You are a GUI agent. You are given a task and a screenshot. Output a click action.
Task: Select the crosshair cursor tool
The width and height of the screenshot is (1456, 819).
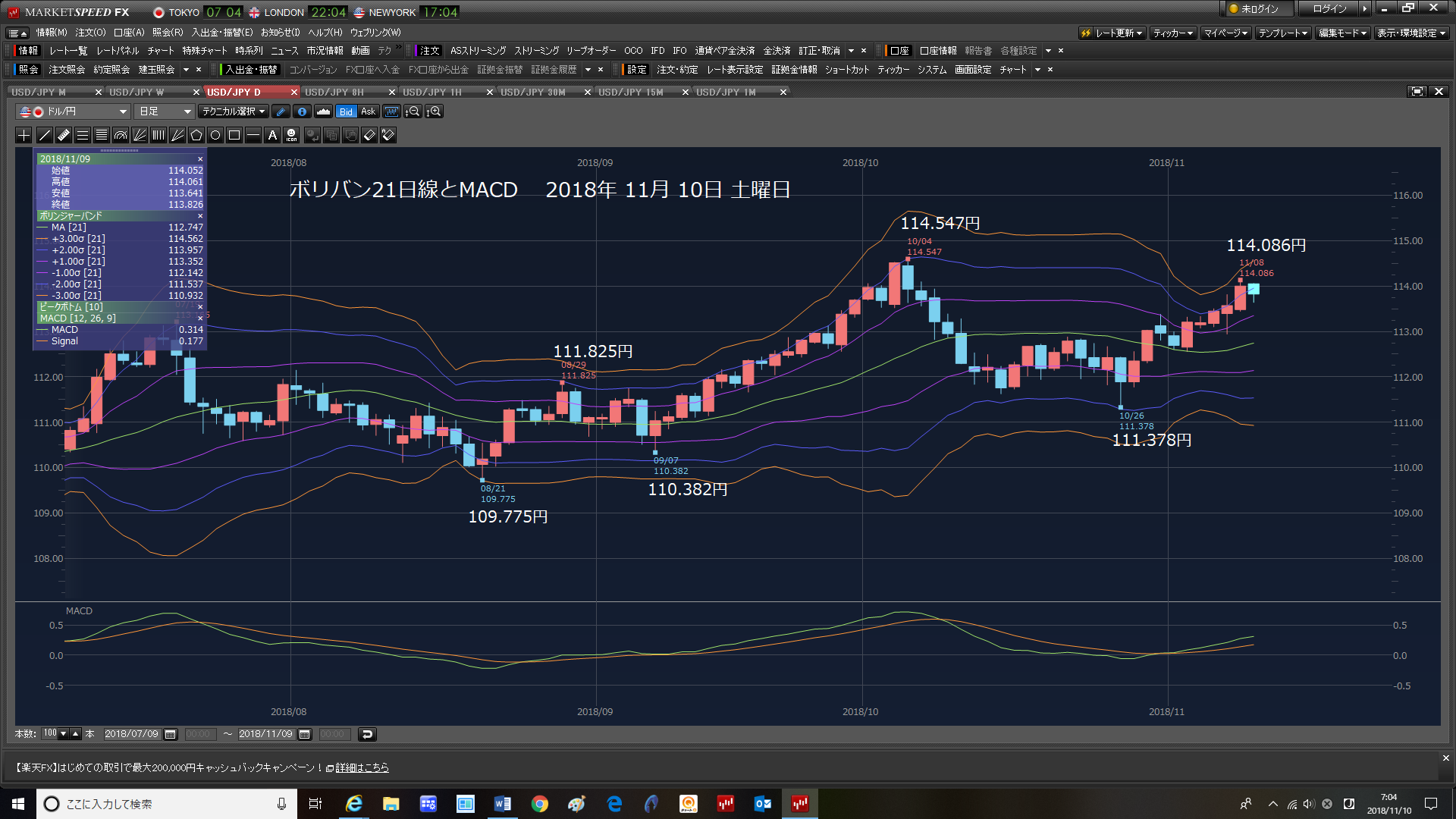pyautogui.click(x=24, y=135)
